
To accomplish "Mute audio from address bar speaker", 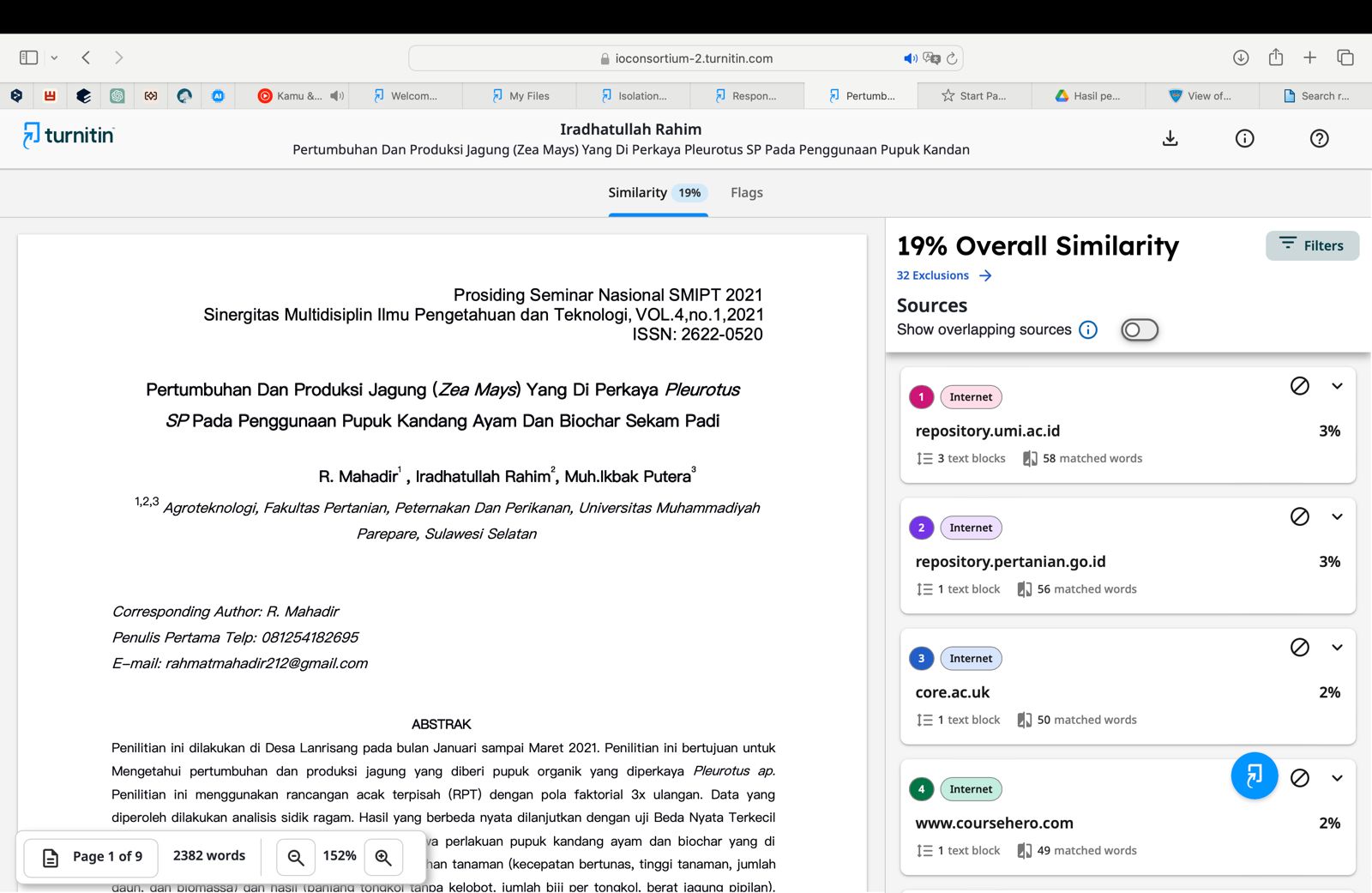I will (x=910, y=58).
